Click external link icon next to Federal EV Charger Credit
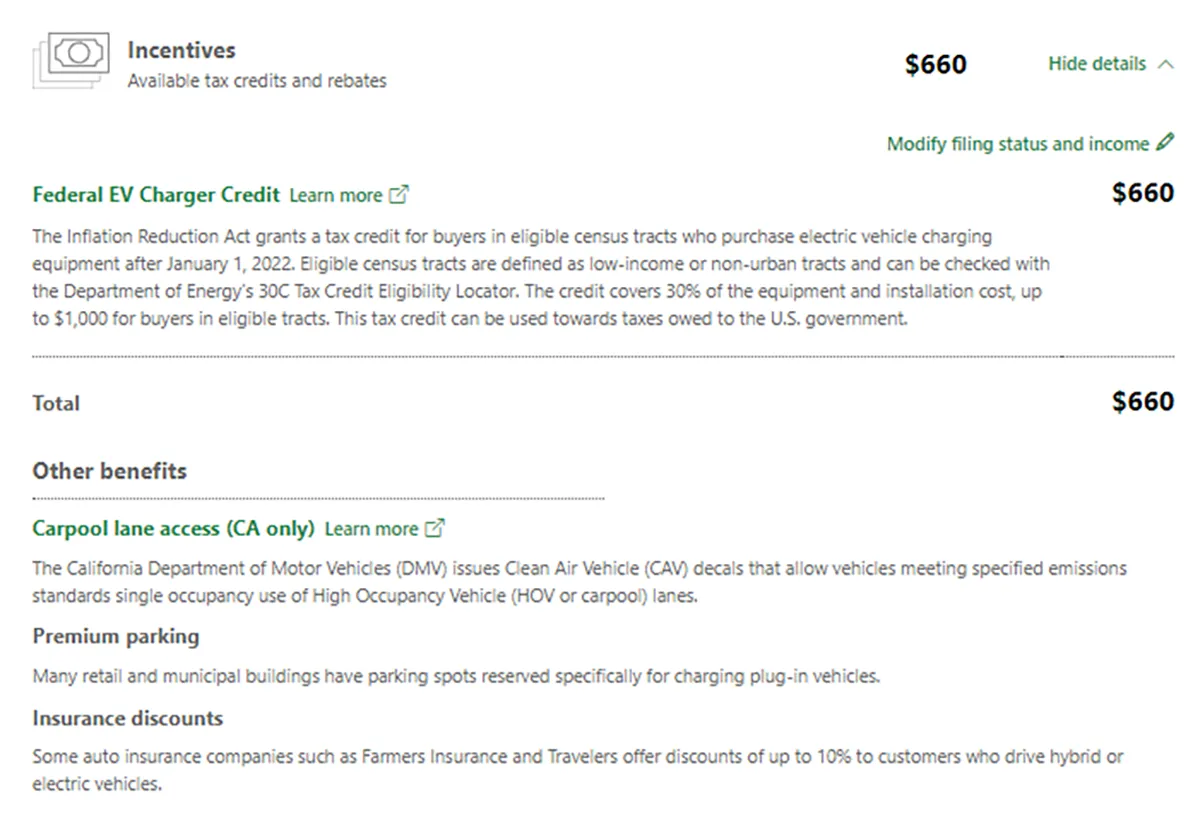1200x823 pixels. [x=399, y=195]
